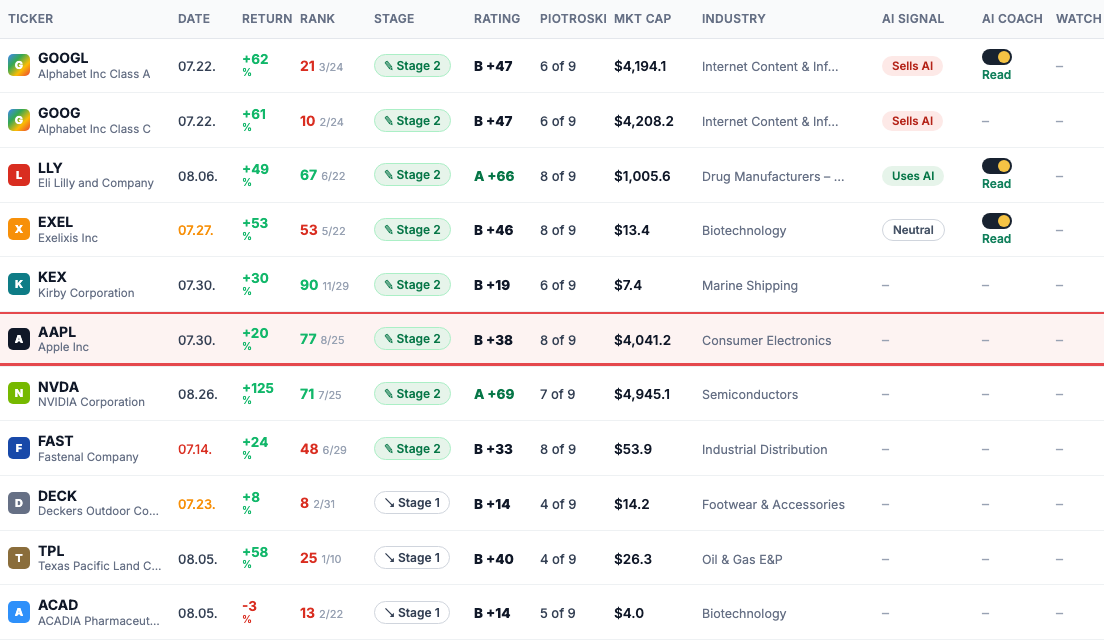Viewport: 1104px width, 640px height.
Task: Click the Stage 1 badge for TPL
Action: (412, 558)
